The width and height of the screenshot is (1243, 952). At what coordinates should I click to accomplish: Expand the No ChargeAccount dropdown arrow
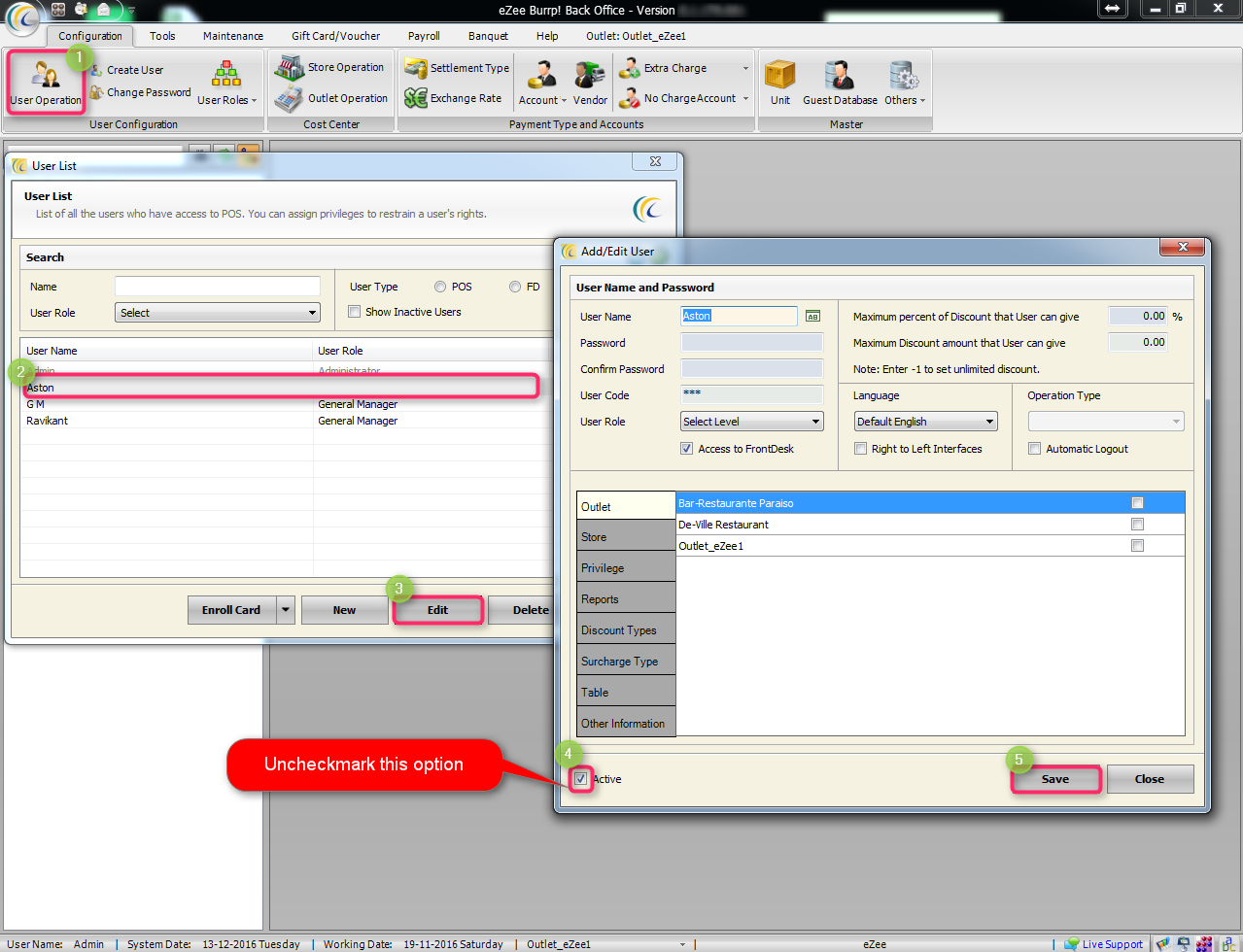pos(745,98)
